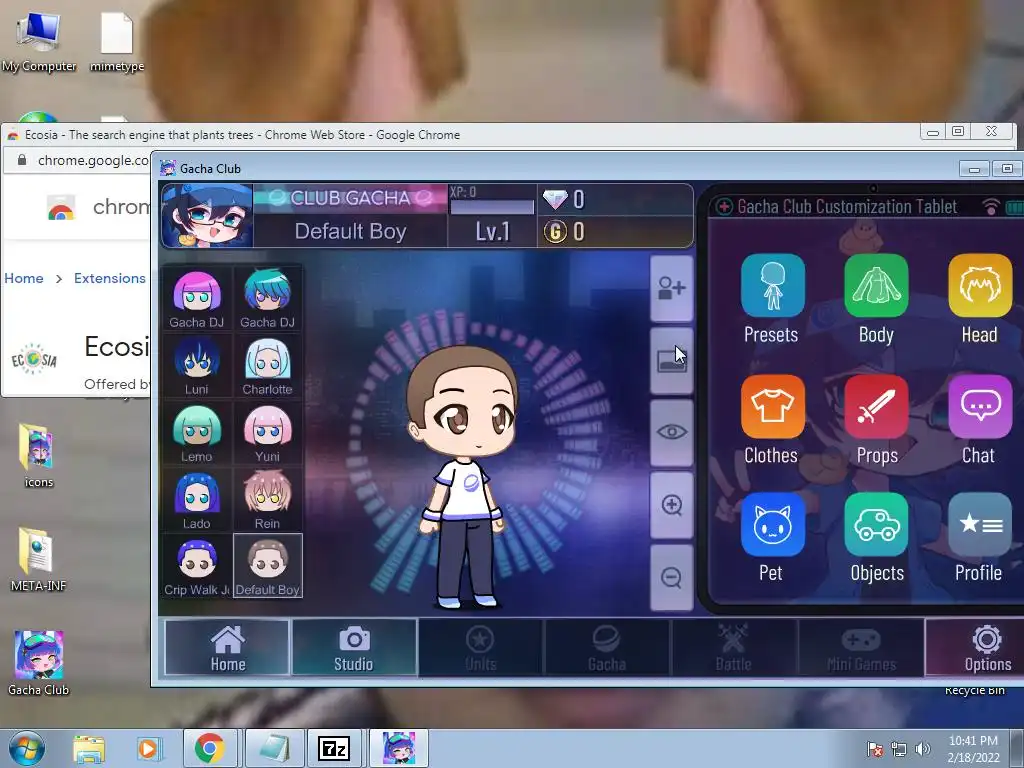Open the Profile star icon

(x=980, y=524)
